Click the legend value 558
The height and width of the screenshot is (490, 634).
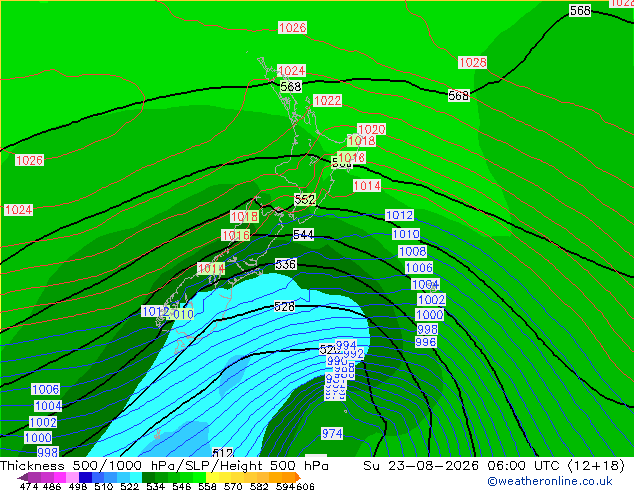coord(207,486)
